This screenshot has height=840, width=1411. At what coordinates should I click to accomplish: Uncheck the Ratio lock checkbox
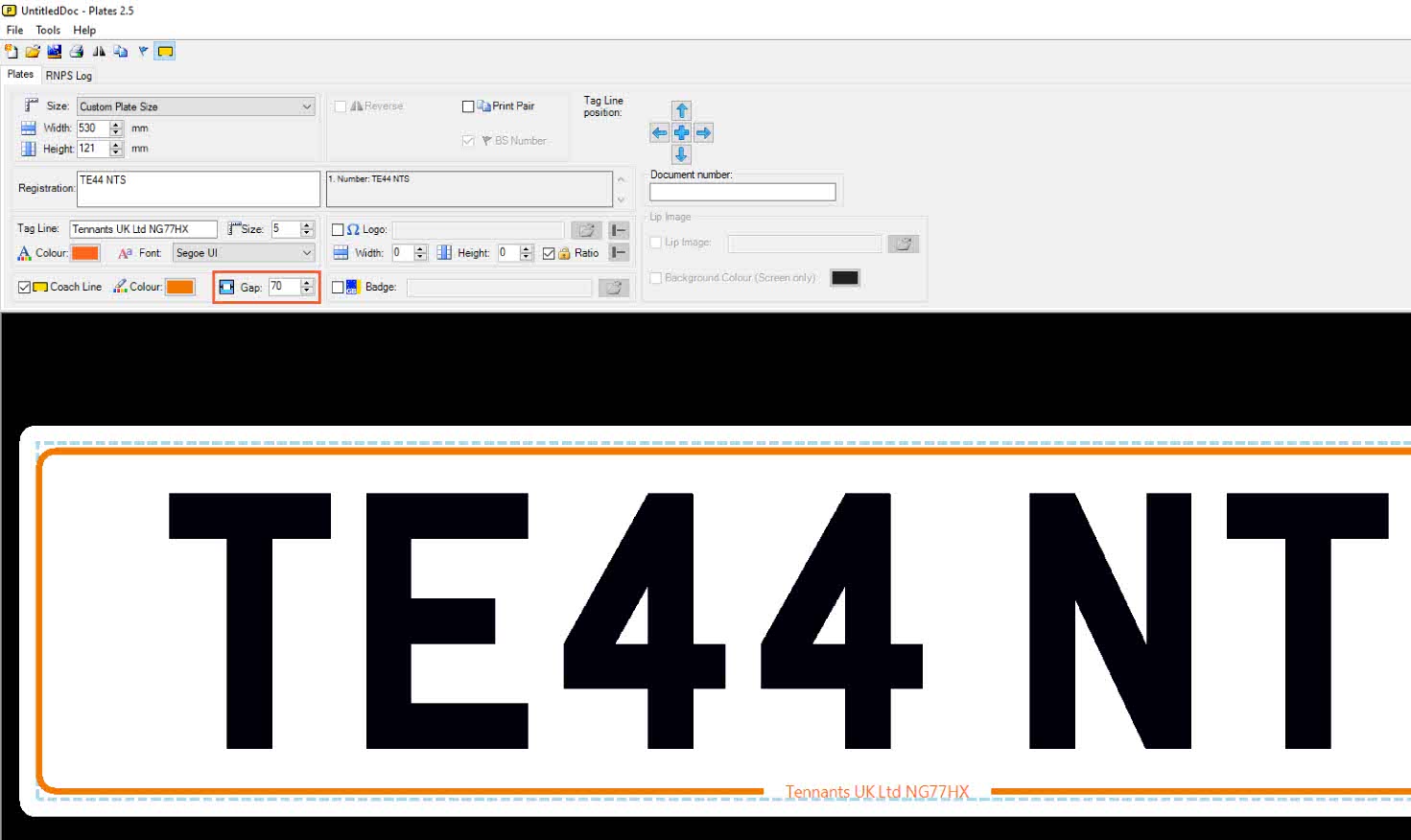(x=549, y=253)
